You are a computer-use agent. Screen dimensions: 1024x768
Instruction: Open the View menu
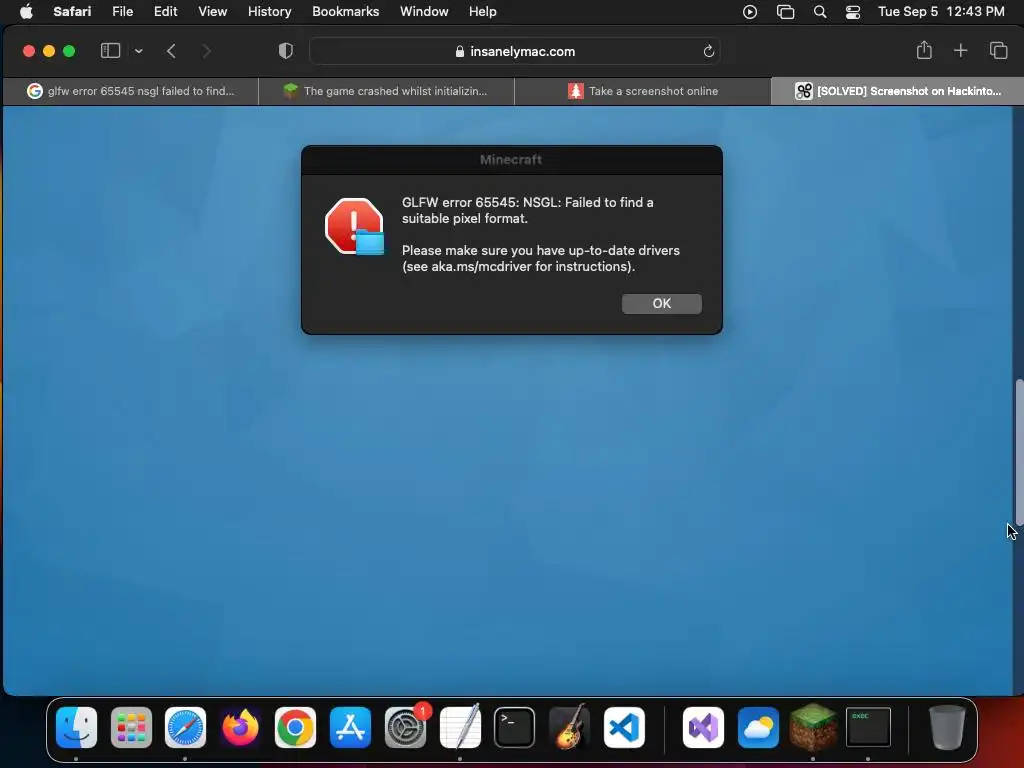tap(212, 12)
